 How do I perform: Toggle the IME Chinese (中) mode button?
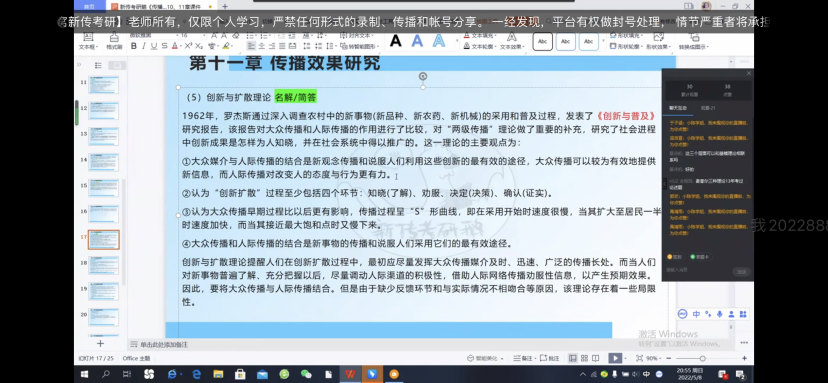tap(696, 314)
